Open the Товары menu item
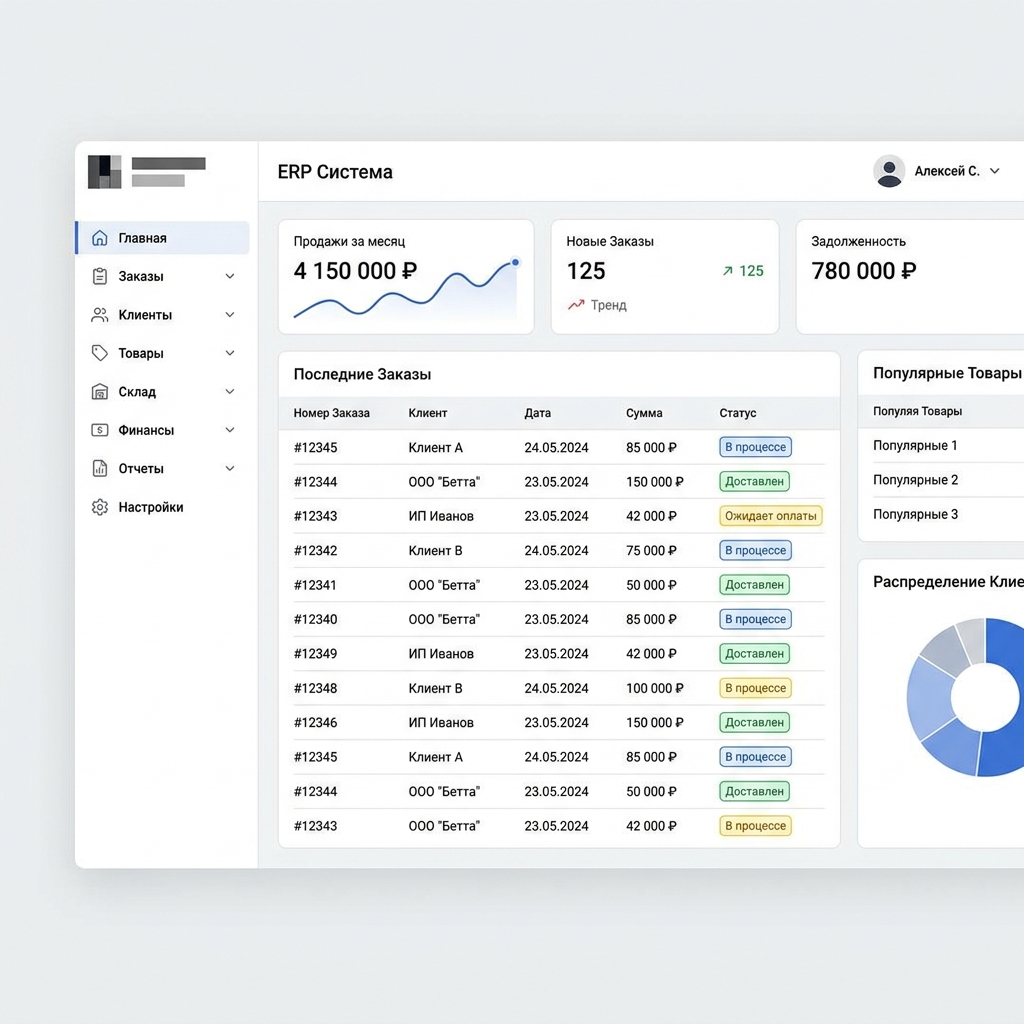 pos(163,353)
